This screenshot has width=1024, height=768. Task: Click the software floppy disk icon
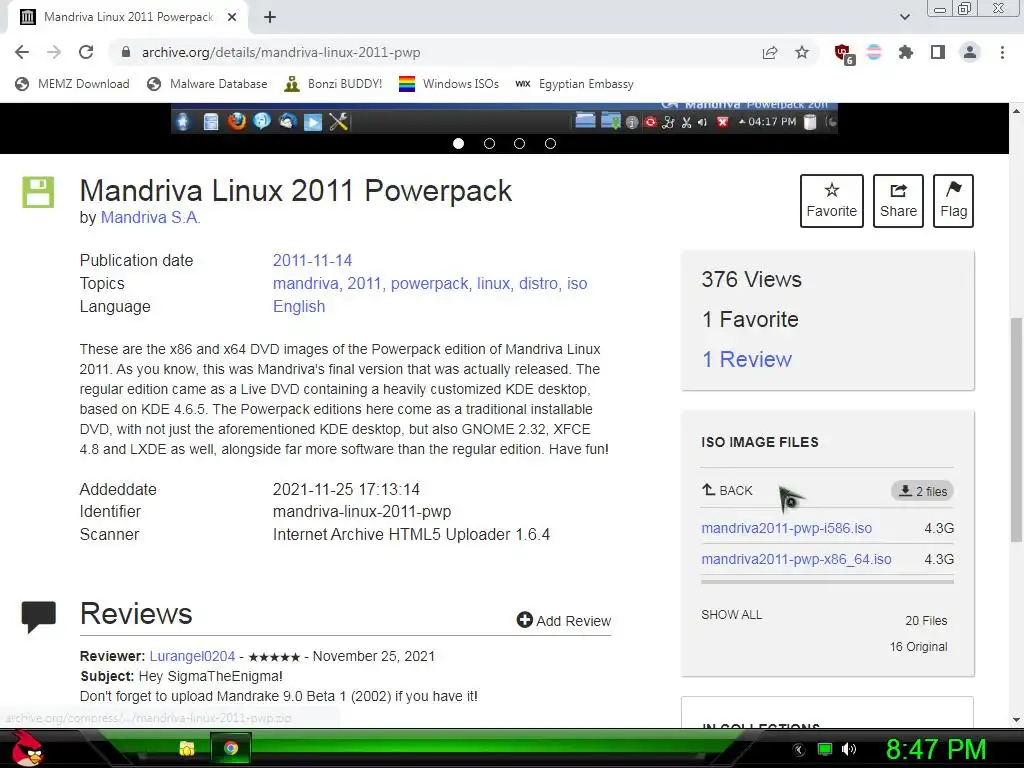click(38, 192)
